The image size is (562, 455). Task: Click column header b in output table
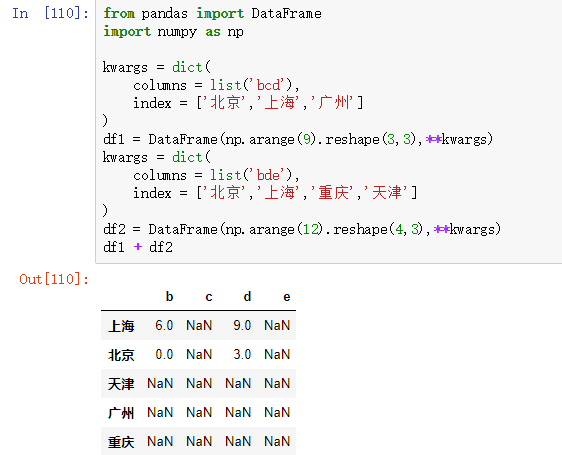170,297
